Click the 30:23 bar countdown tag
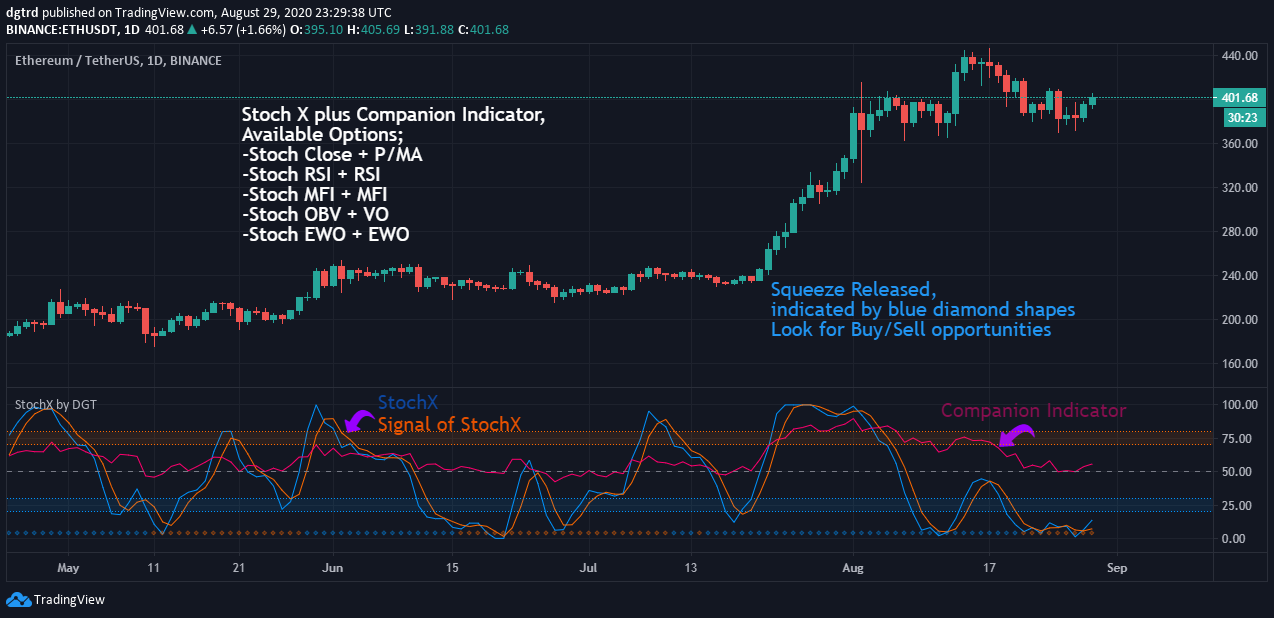 1242,117
